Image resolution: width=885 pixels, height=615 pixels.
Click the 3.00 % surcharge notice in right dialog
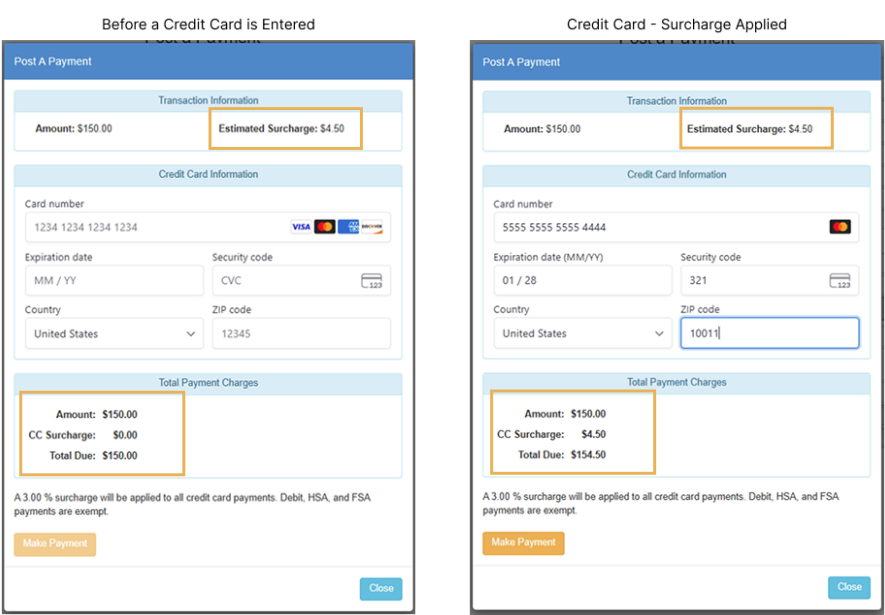pyautogui.click(x=661, y=503)
